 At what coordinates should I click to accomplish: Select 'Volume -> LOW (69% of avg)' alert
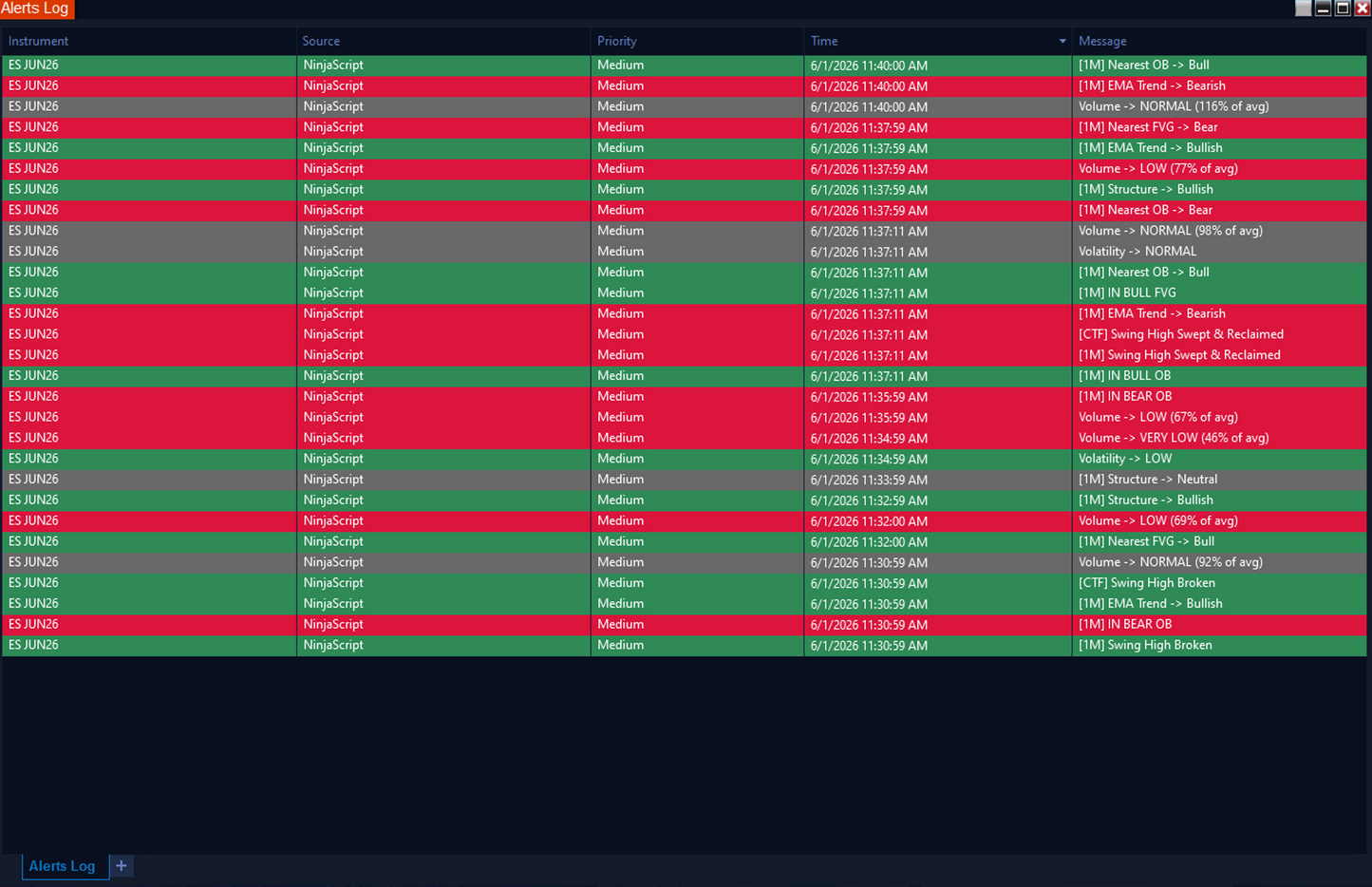(x=685, y=520)
